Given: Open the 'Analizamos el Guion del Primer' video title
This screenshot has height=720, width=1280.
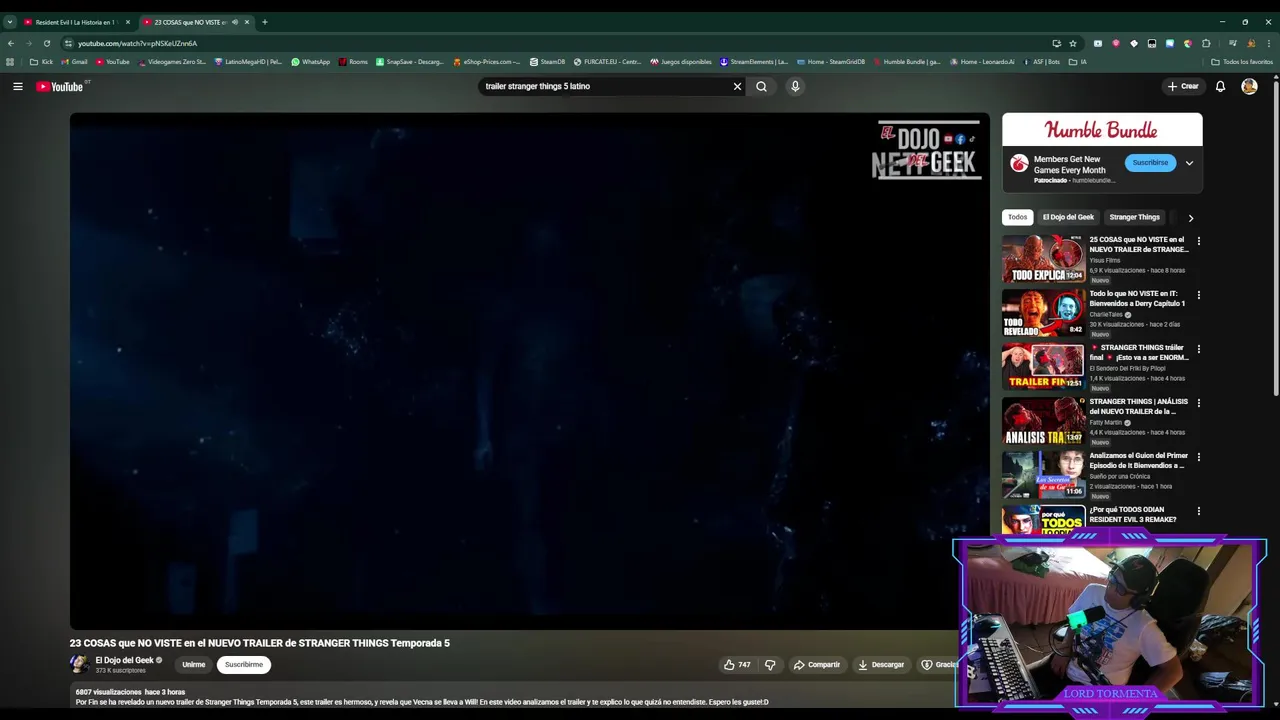Looking at the screenshot, I should coord(1139,460).
